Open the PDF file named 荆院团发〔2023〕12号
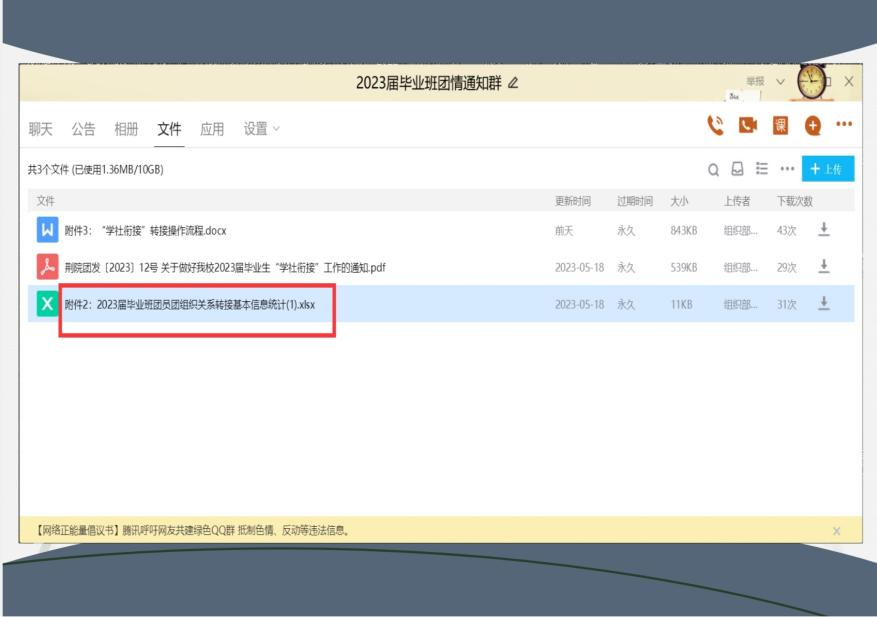The image size is (877, 617). [225, 266]
